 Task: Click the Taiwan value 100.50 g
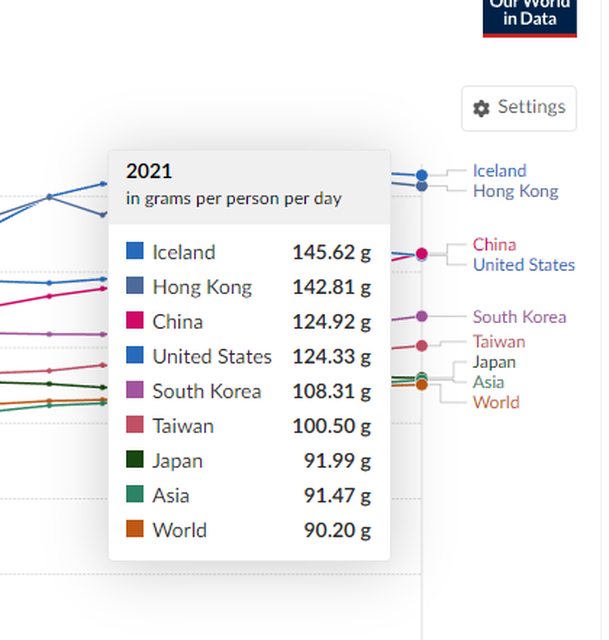[331, 426]
